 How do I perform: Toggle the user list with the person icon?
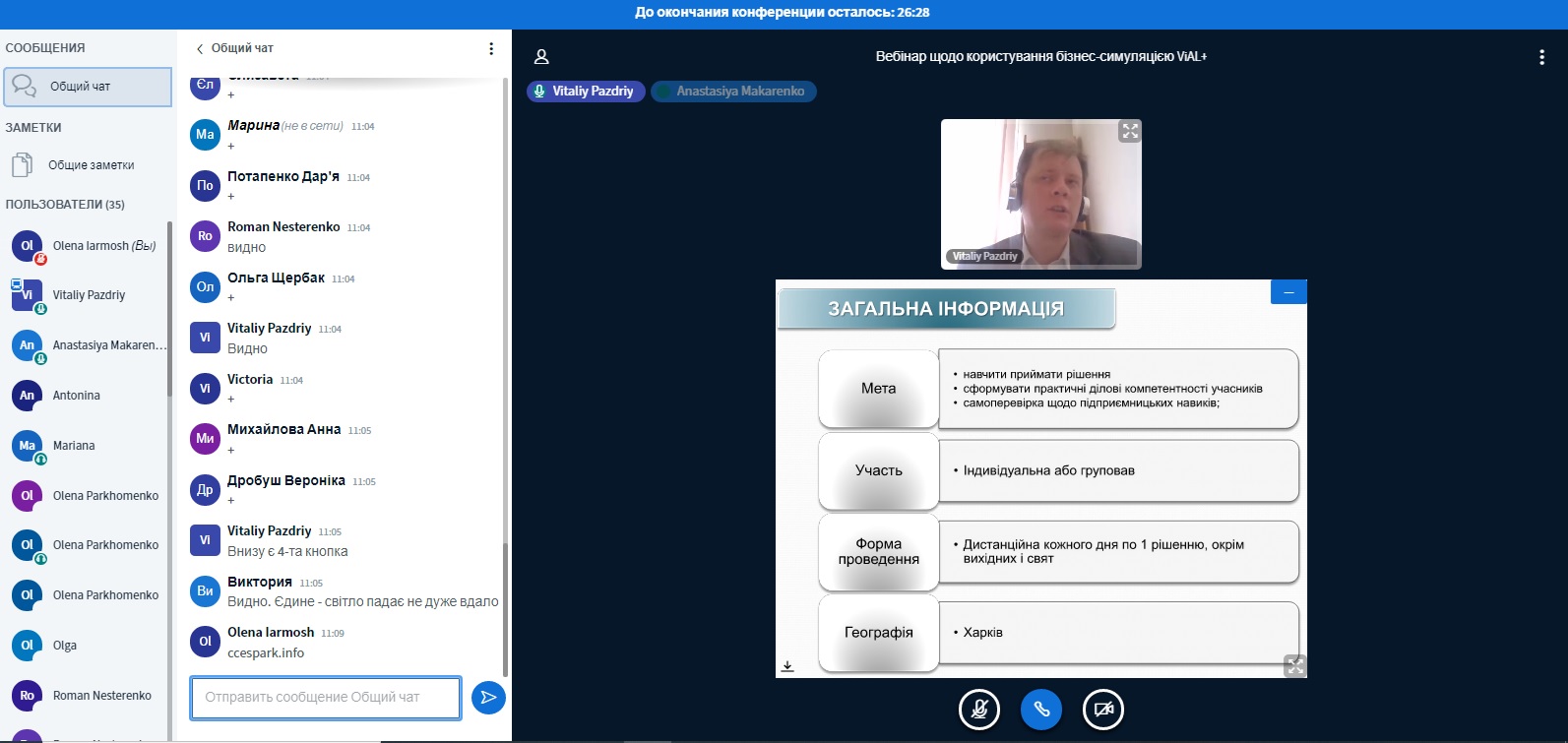click(x=541, y=57)
